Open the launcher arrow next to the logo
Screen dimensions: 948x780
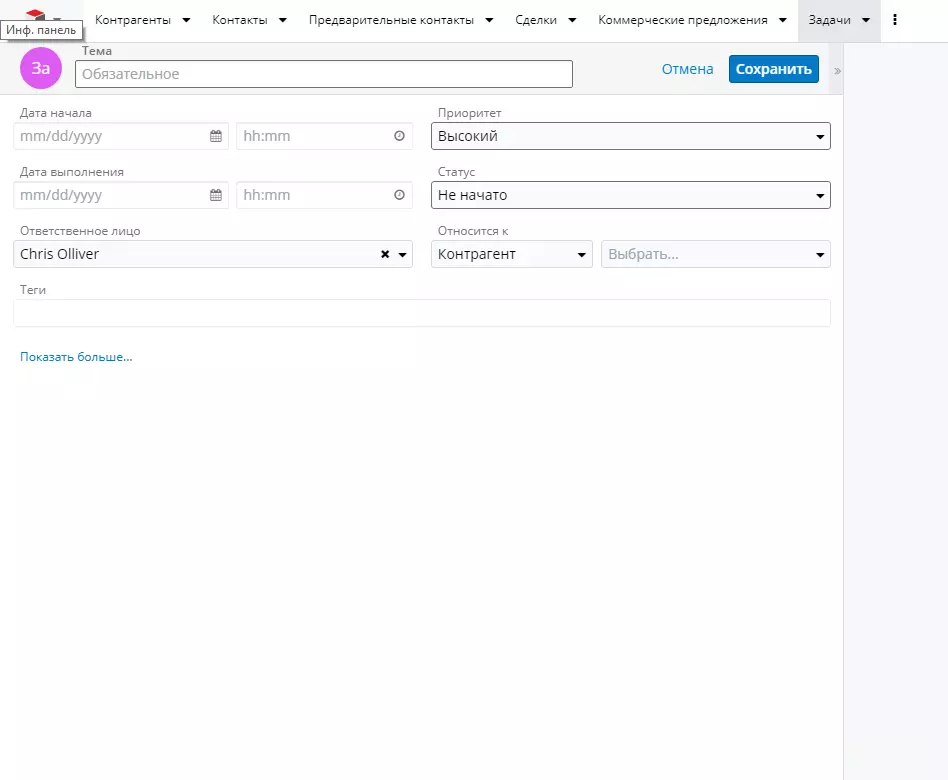point(57,19)
